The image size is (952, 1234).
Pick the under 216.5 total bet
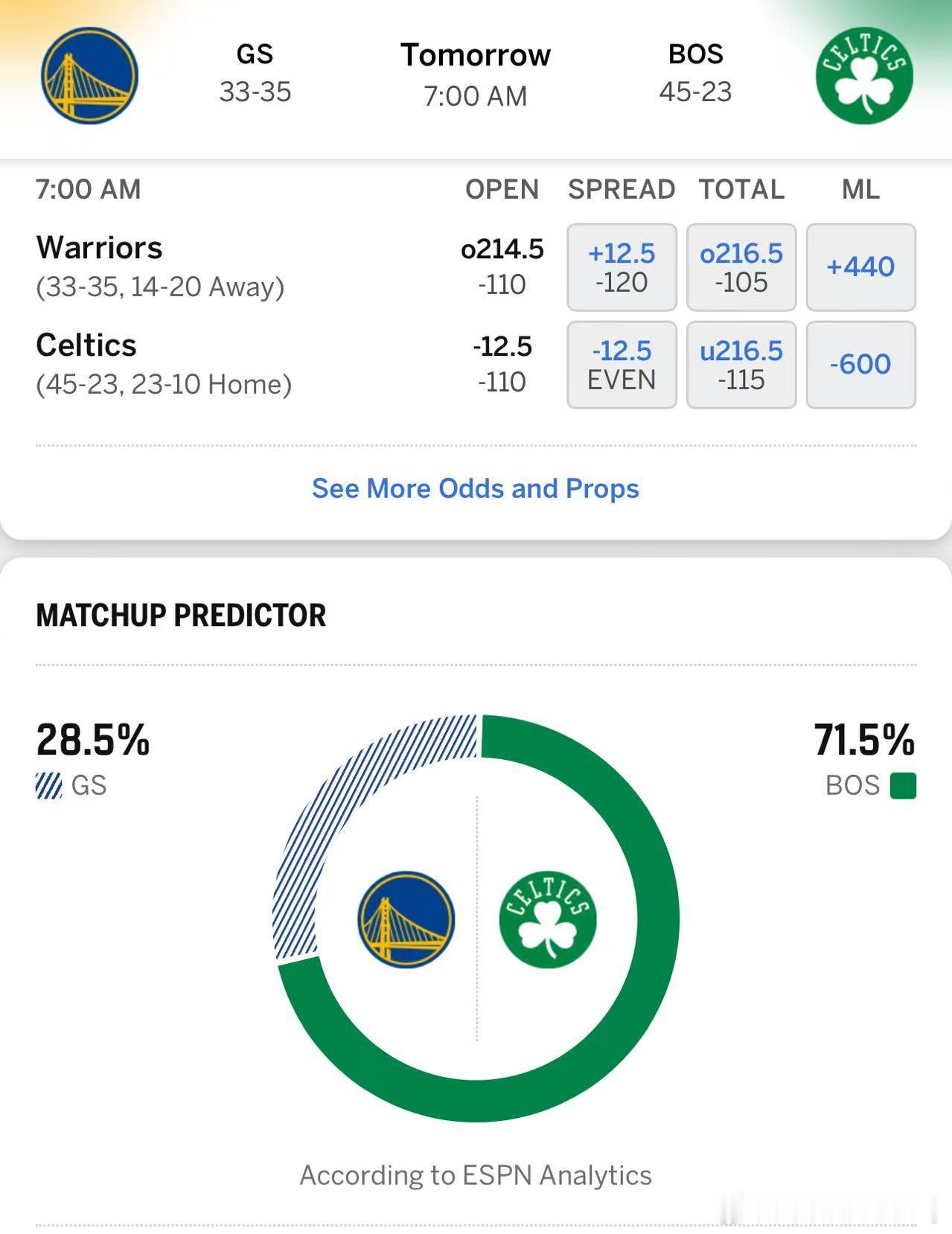pos(741,365)
